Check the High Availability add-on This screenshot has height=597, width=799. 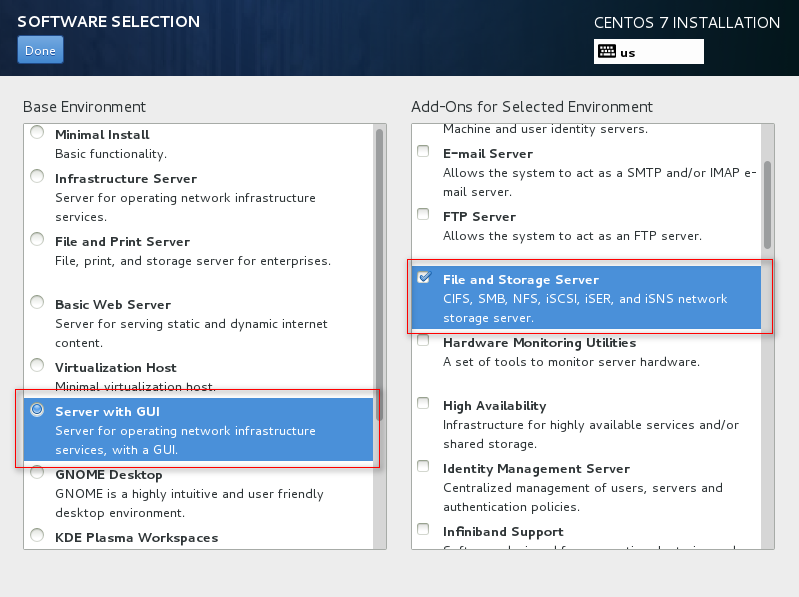click(423, 403)
